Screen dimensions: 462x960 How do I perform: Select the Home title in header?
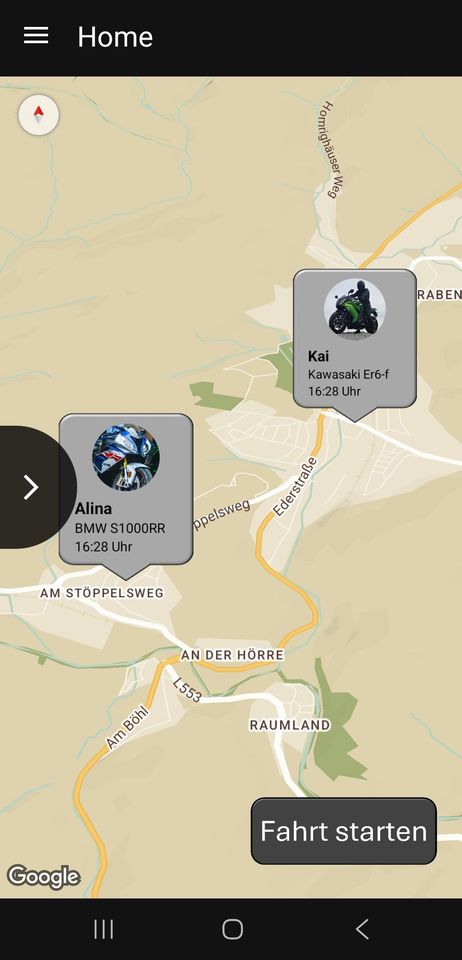point(115,37)
